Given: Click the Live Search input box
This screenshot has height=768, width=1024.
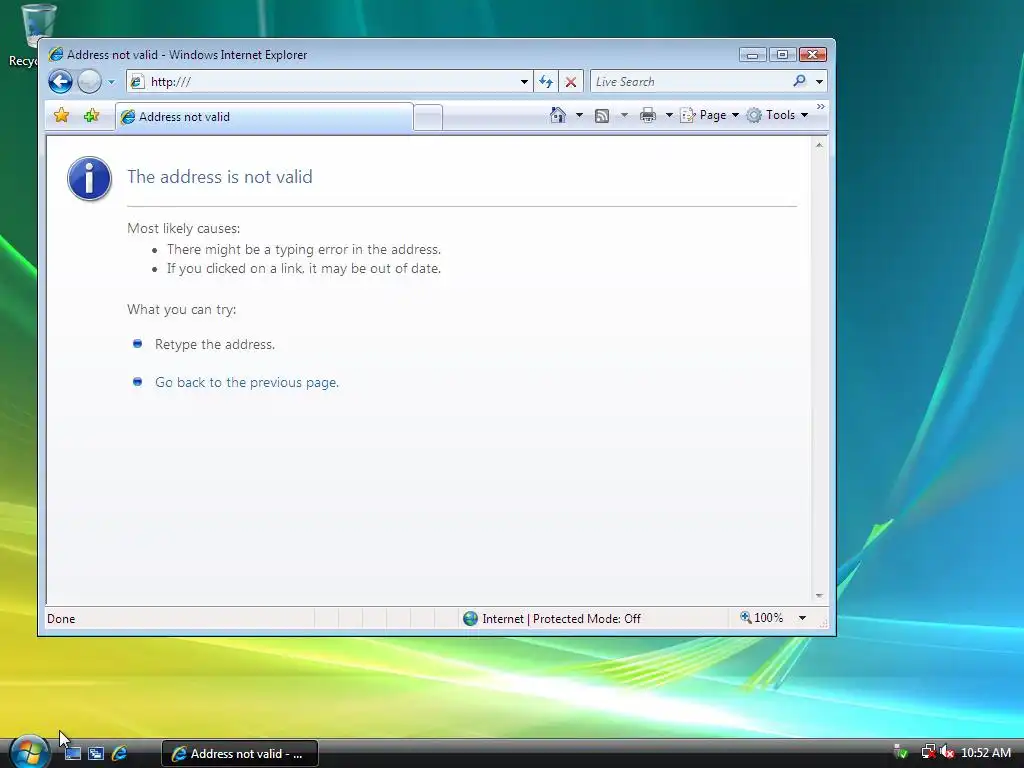Looking at the screenshot, I should click(690, 82).
